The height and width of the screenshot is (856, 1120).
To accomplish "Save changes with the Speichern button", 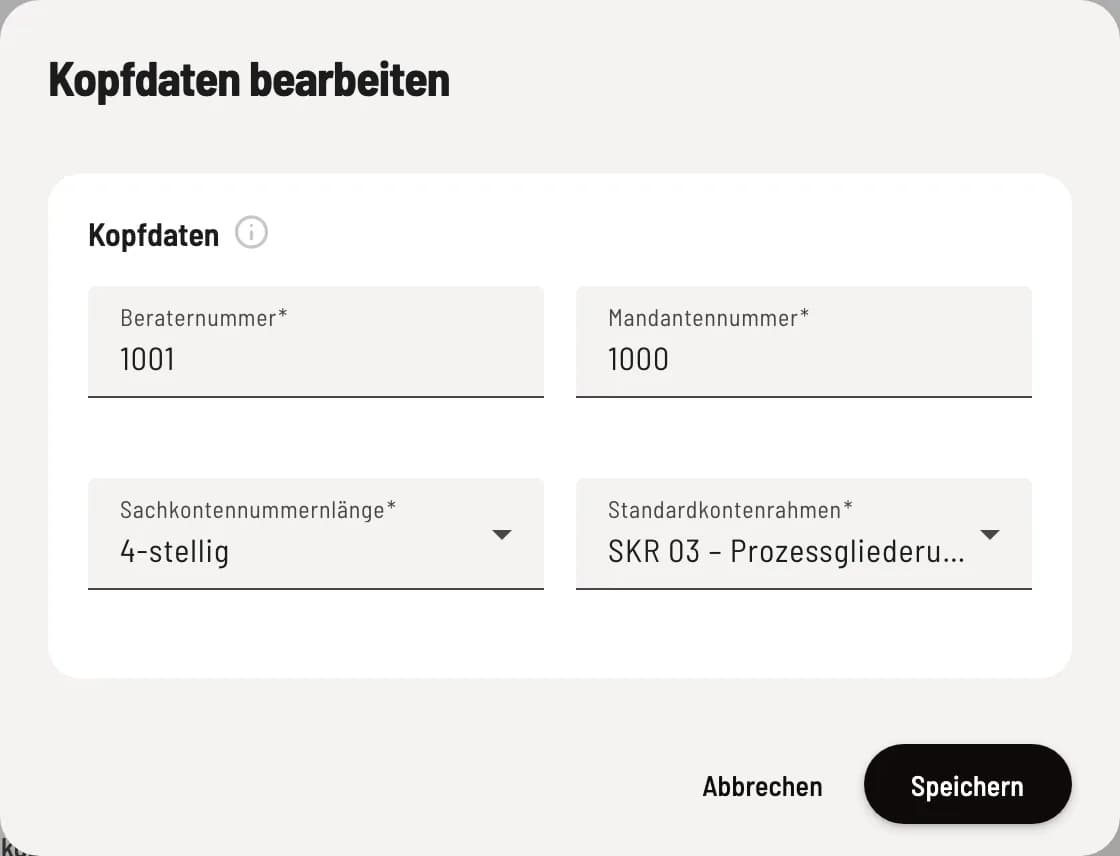I will point(967,784).
